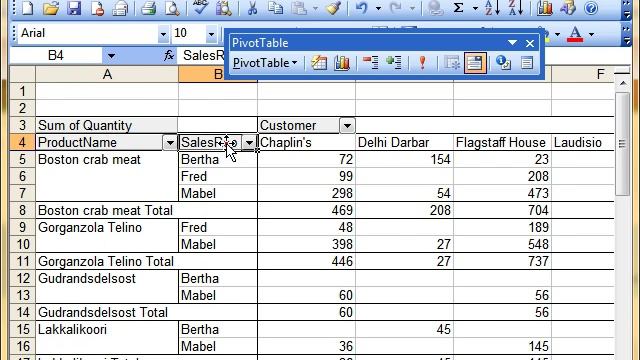640x360 pixels.
Task: Run the Spelling check icon
Action: (x=200, y=7)
